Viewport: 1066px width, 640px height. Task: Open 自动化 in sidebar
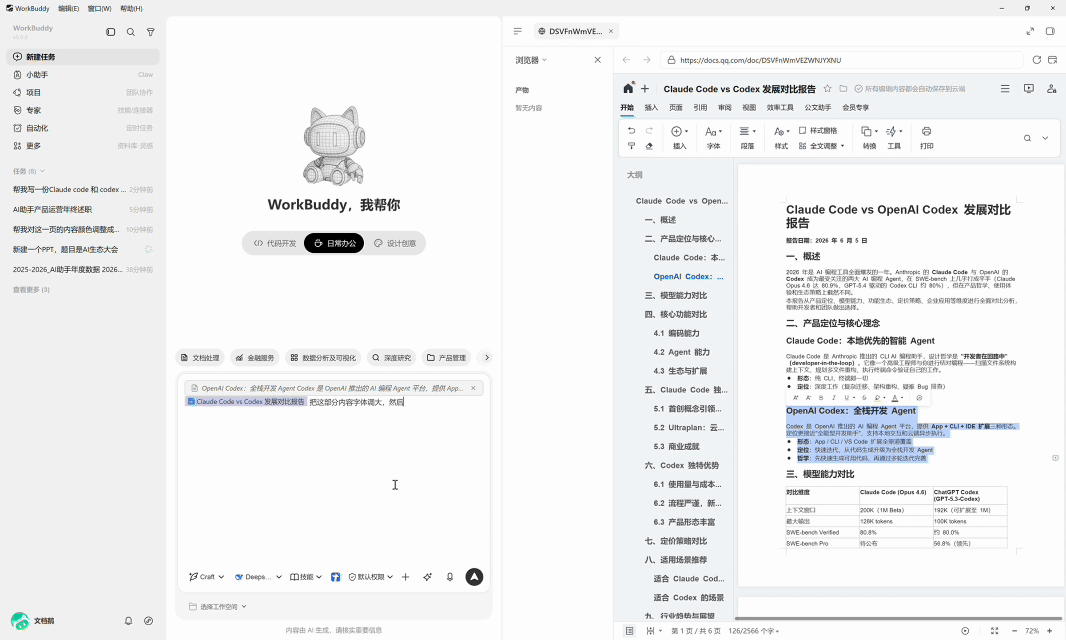click(83, 128)
